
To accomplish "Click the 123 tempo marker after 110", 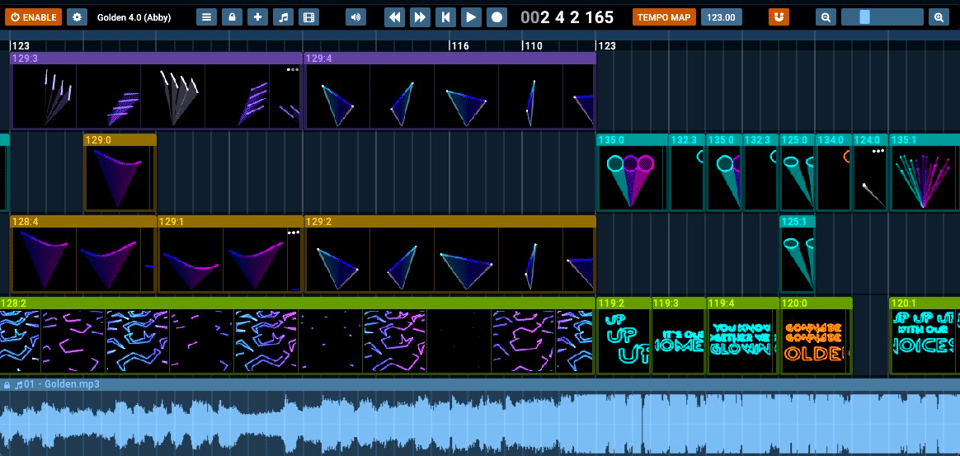I will coord(606,46).
